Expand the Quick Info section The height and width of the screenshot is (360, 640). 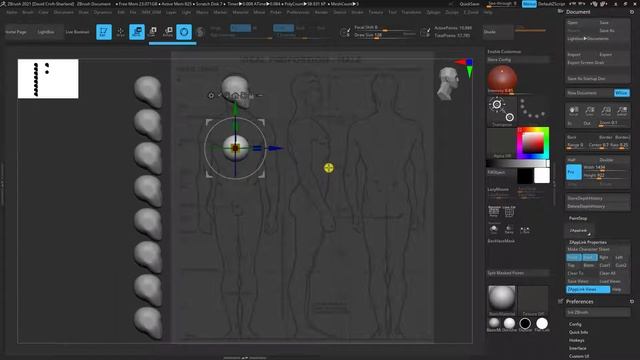578,332
